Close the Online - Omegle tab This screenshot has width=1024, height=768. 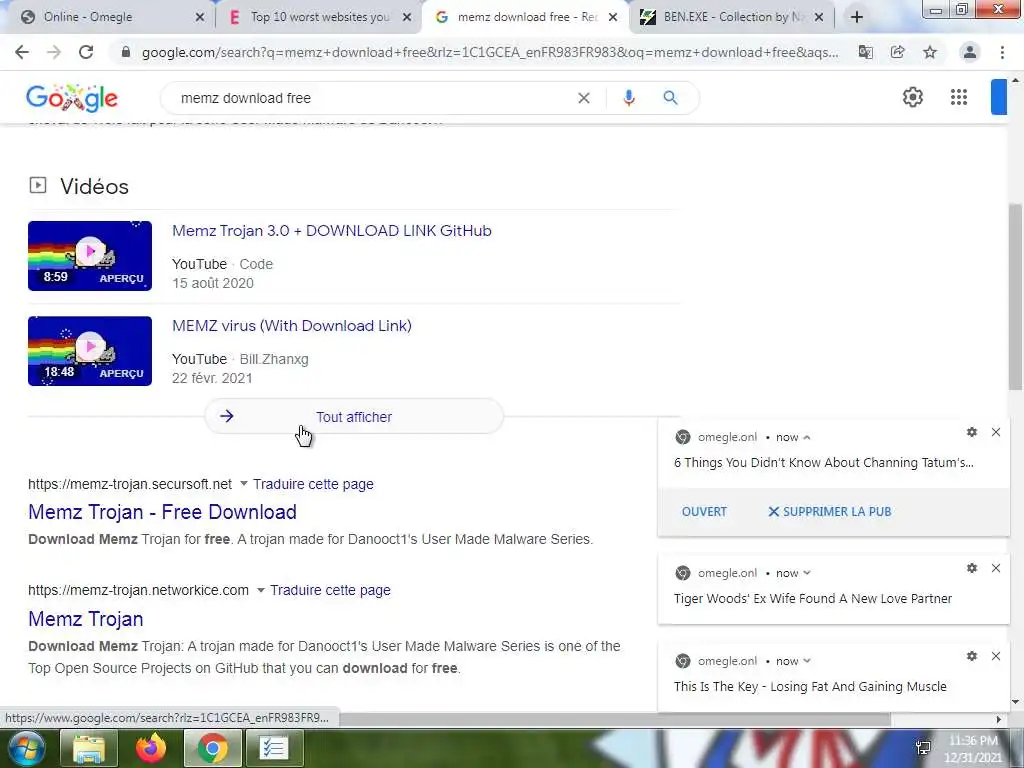(x=200, y=18)
